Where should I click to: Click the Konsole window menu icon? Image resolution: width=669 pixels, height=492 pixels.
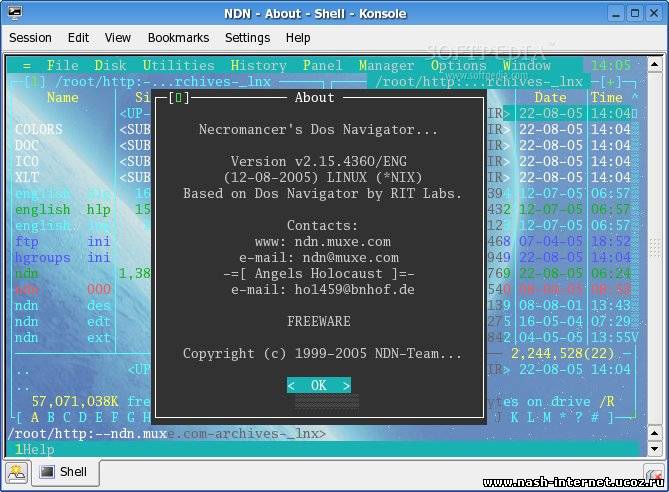pyautogui.click(x=15, y=13)
